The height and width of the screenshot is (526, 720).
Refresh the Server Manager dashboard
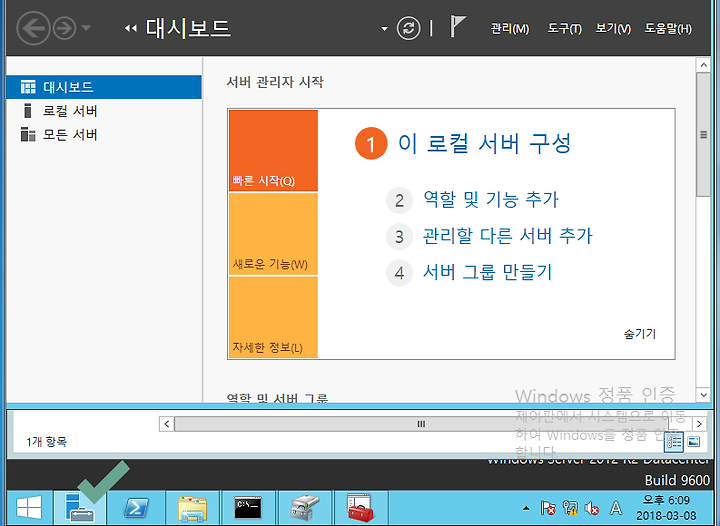pyautogui.click(x=408, y=28)
